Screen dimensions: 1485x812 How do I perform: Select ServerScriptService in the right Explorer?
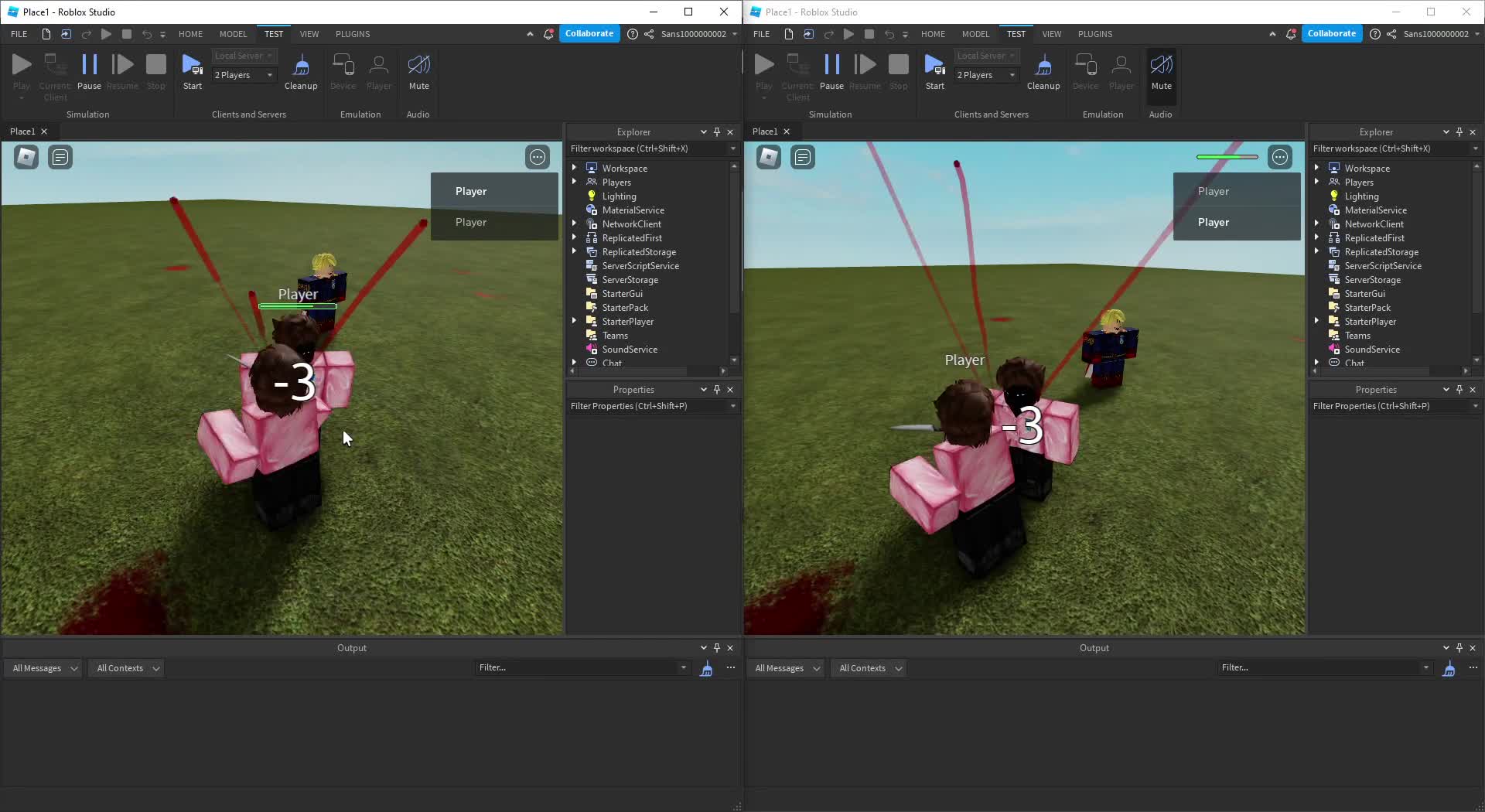coord(1382,266)
